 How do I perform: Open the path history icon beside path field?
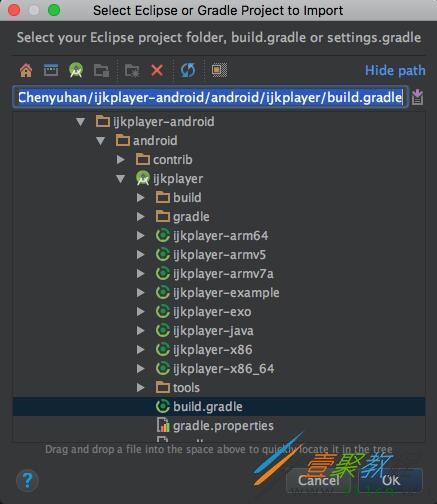[x=417, y=98]
